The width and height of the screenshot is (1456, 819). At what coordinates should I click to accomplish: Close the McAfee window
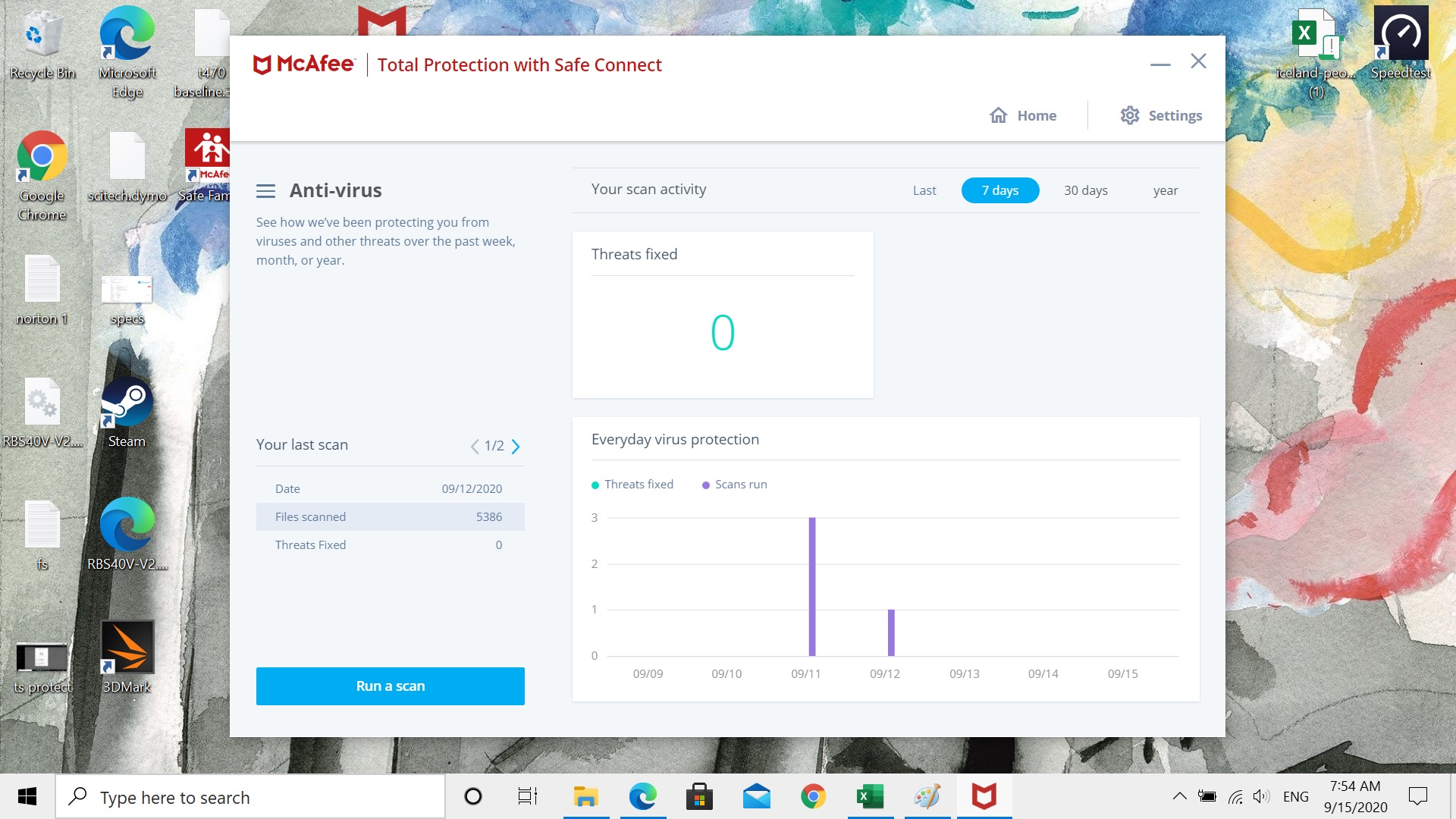tap(1198, 61)
